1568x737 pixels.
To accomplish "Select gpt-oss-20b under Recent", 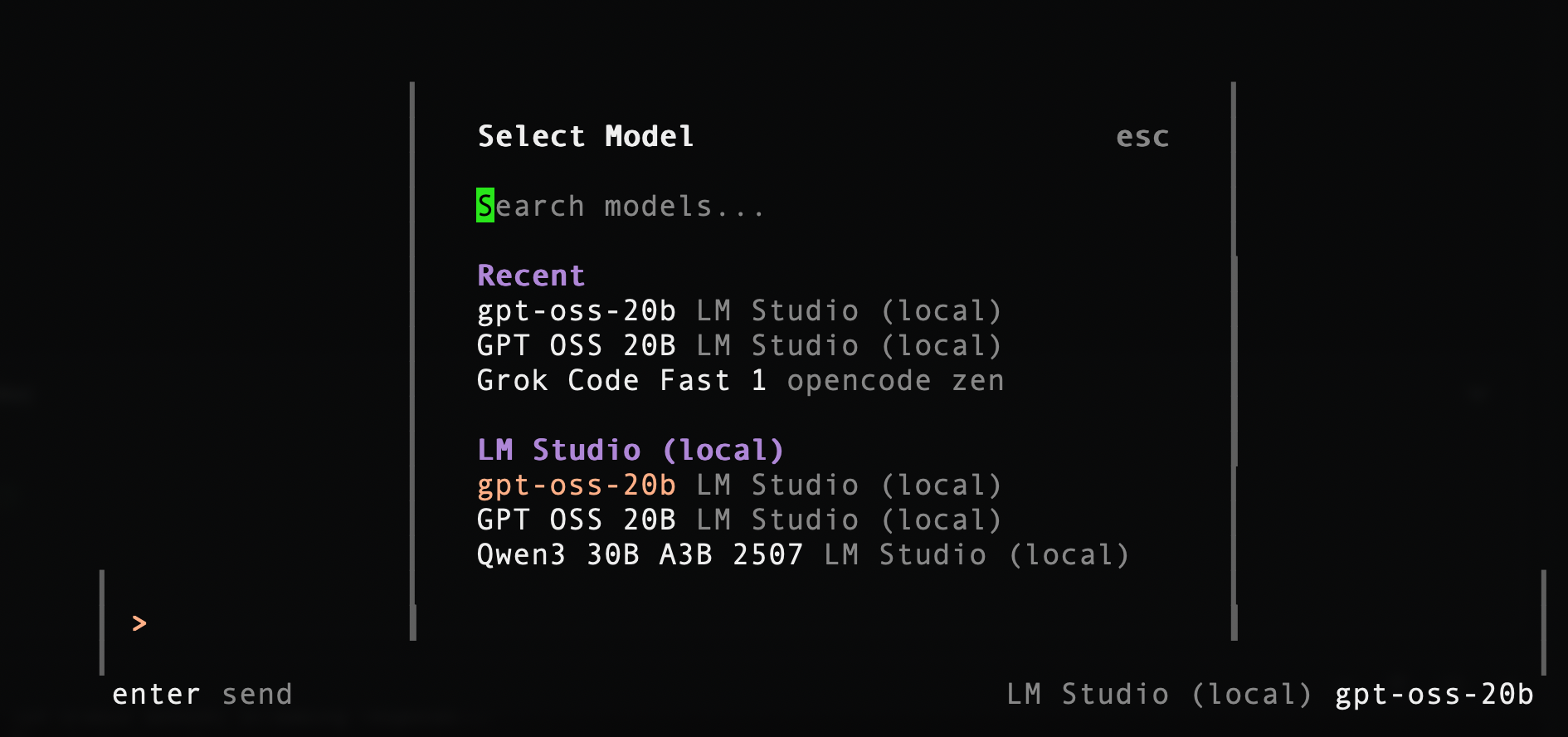I will coord(576,311).
